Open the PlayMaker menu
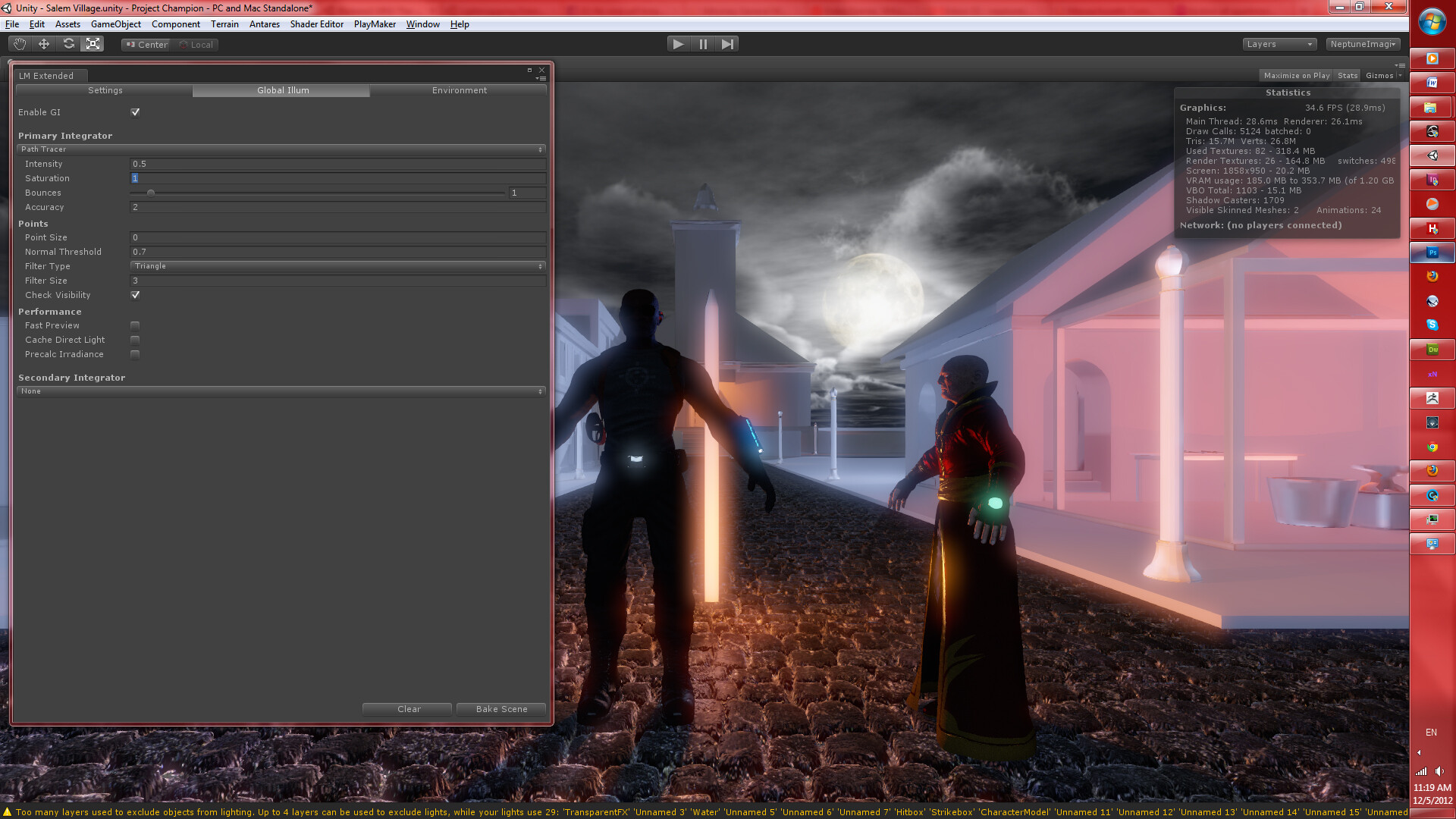Viewport: 1456px width, 819px height. (374, 24)
